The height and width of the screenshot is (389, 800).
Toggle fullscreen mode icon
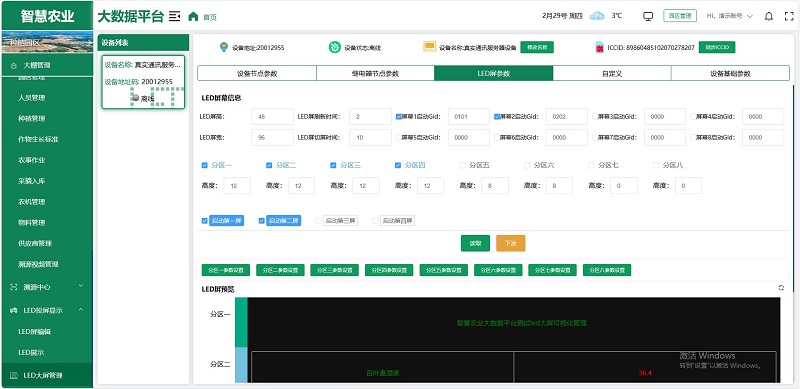789,16
